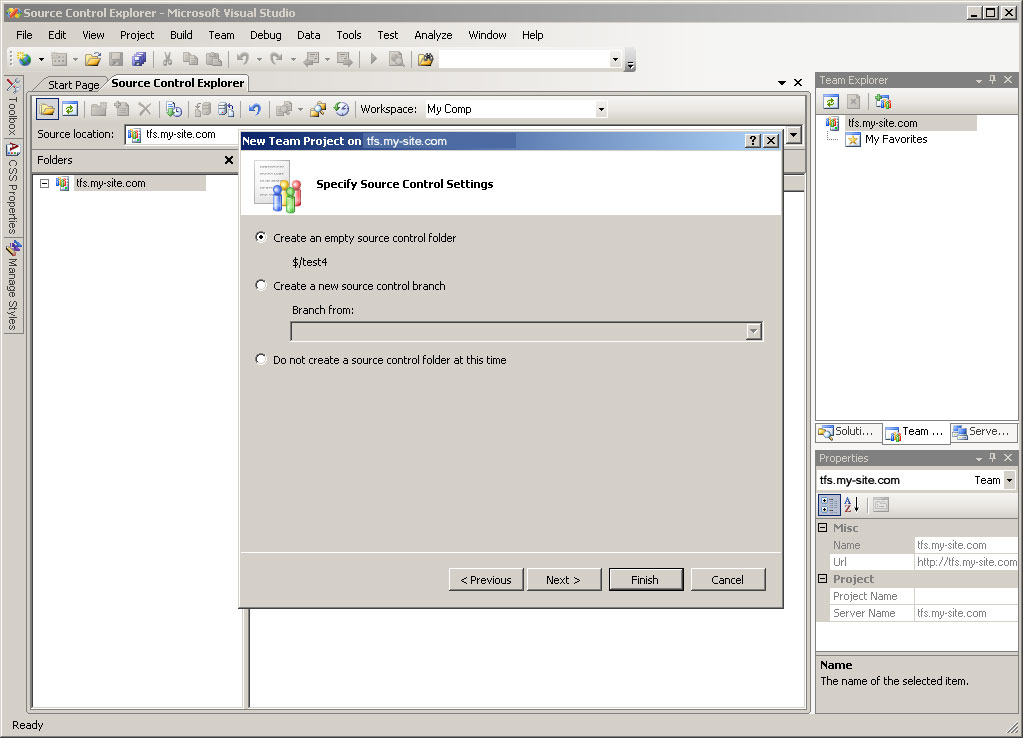1023x738 pixels.
Task: Open the Find combo box dropdown arrow
Action: click(x=615, y=59)
